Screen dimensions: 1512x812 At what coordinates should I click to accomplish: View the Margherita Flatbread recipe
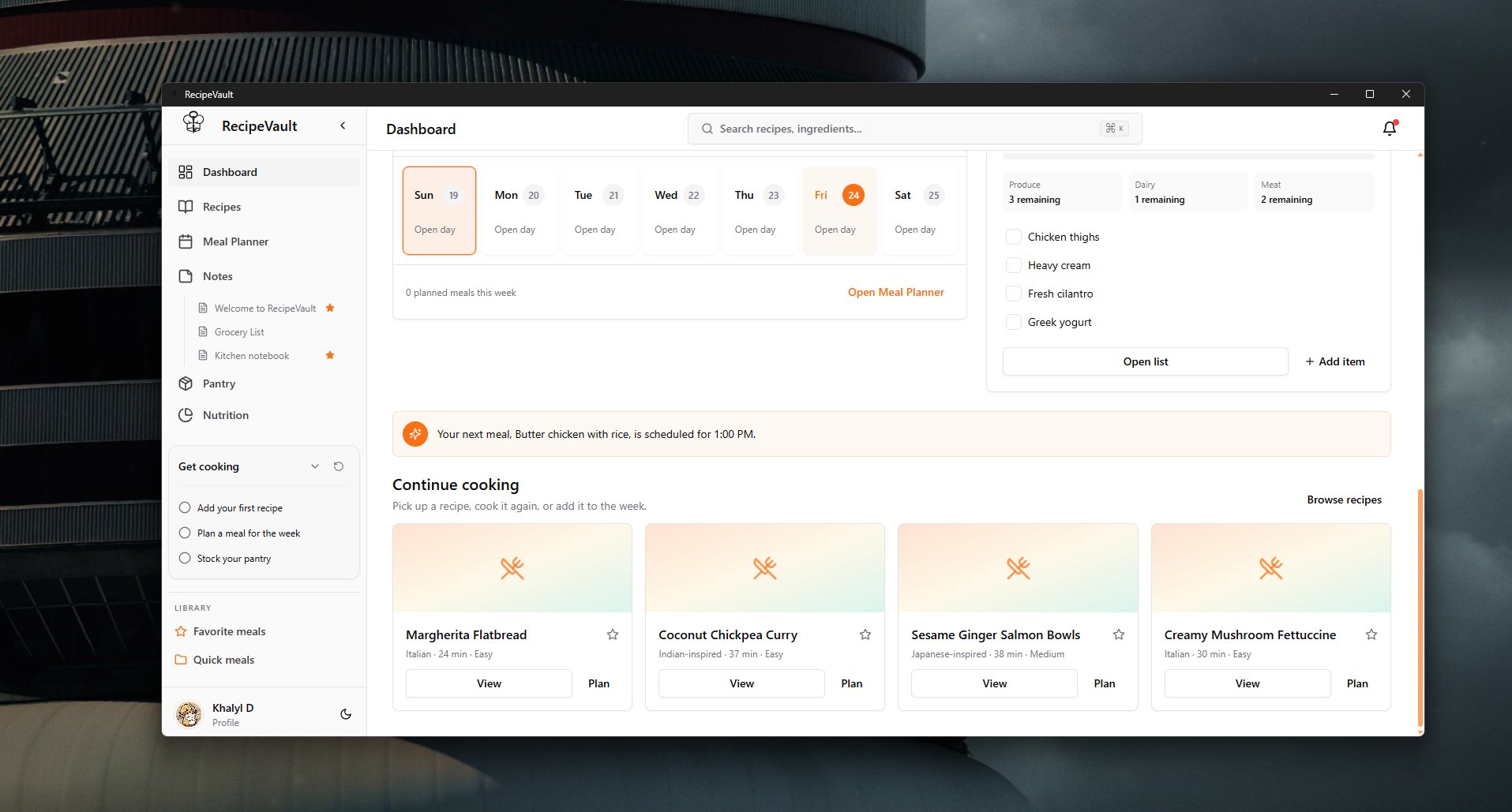pos(489,683)
